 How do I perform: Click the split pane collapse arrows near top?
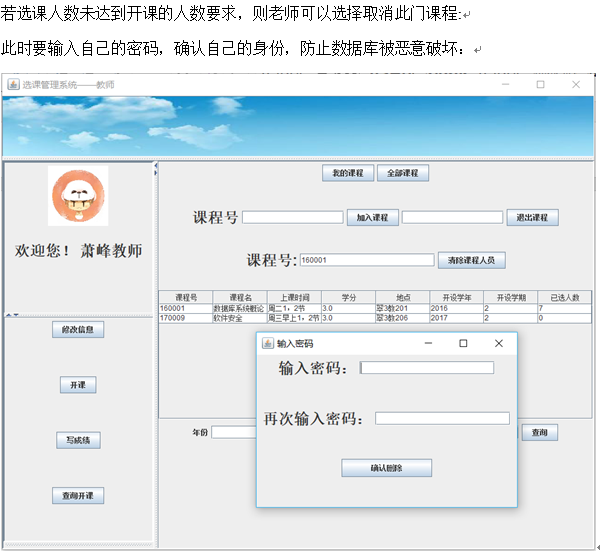point(156,169)
